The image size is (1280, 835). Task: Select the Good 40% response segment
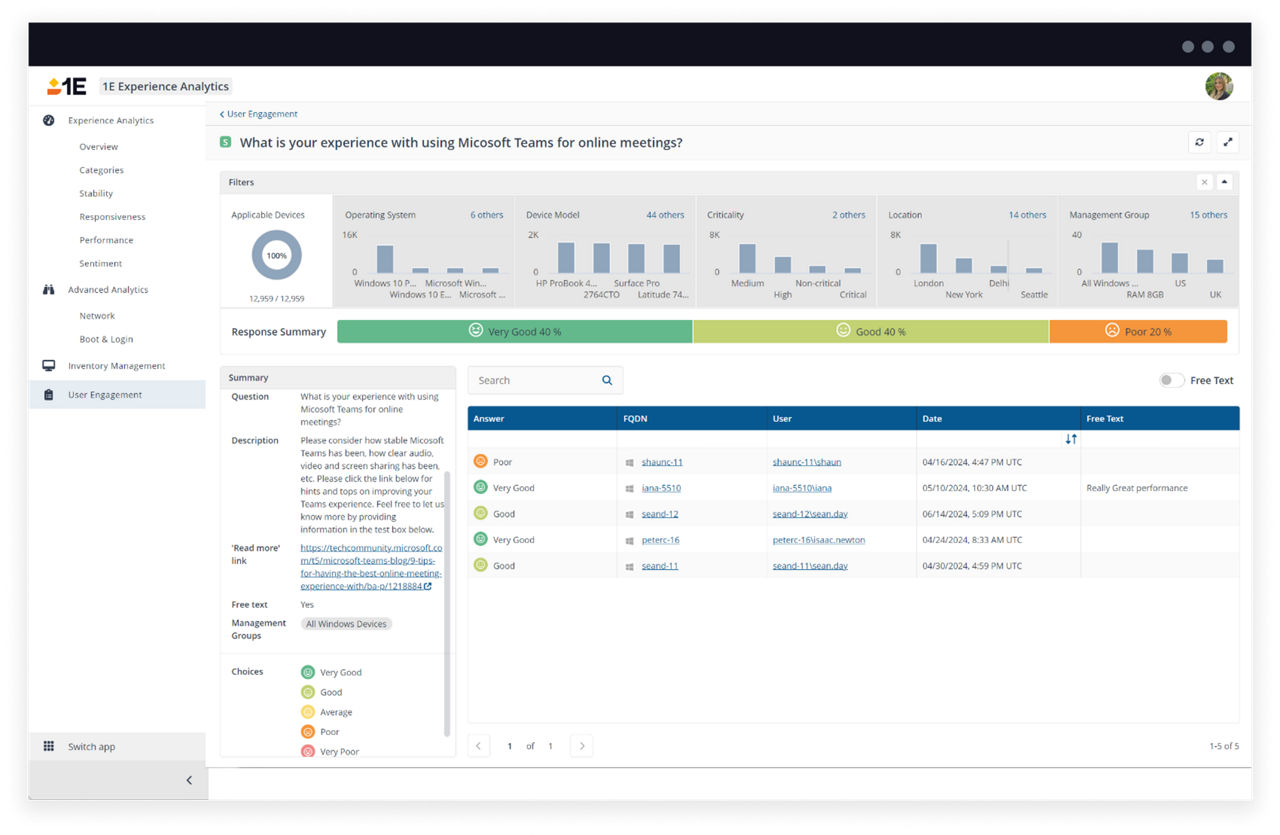(x=870, y=331)
